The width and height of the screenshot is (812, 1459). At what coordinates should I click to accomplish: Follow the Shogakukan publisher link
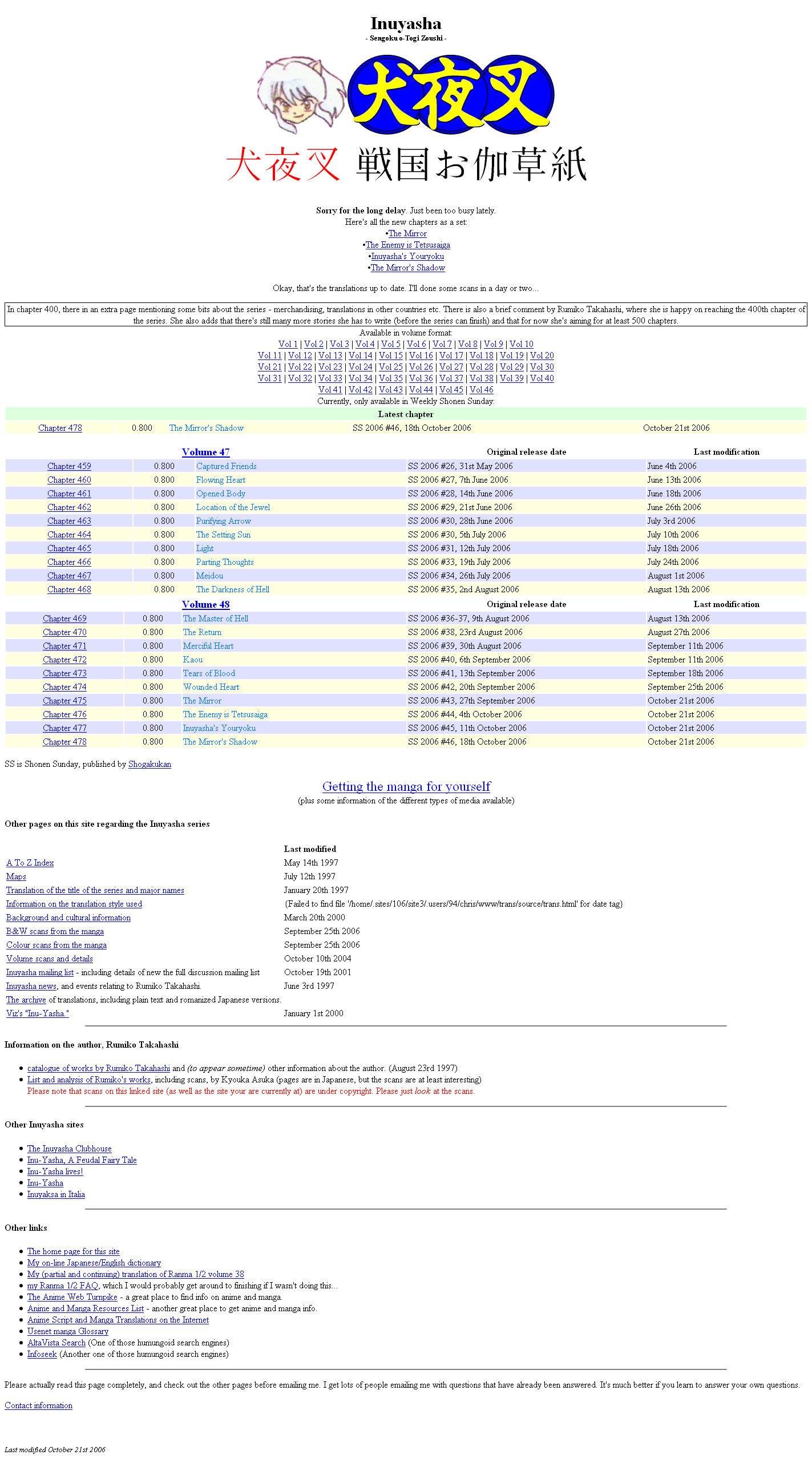(150, 764)
